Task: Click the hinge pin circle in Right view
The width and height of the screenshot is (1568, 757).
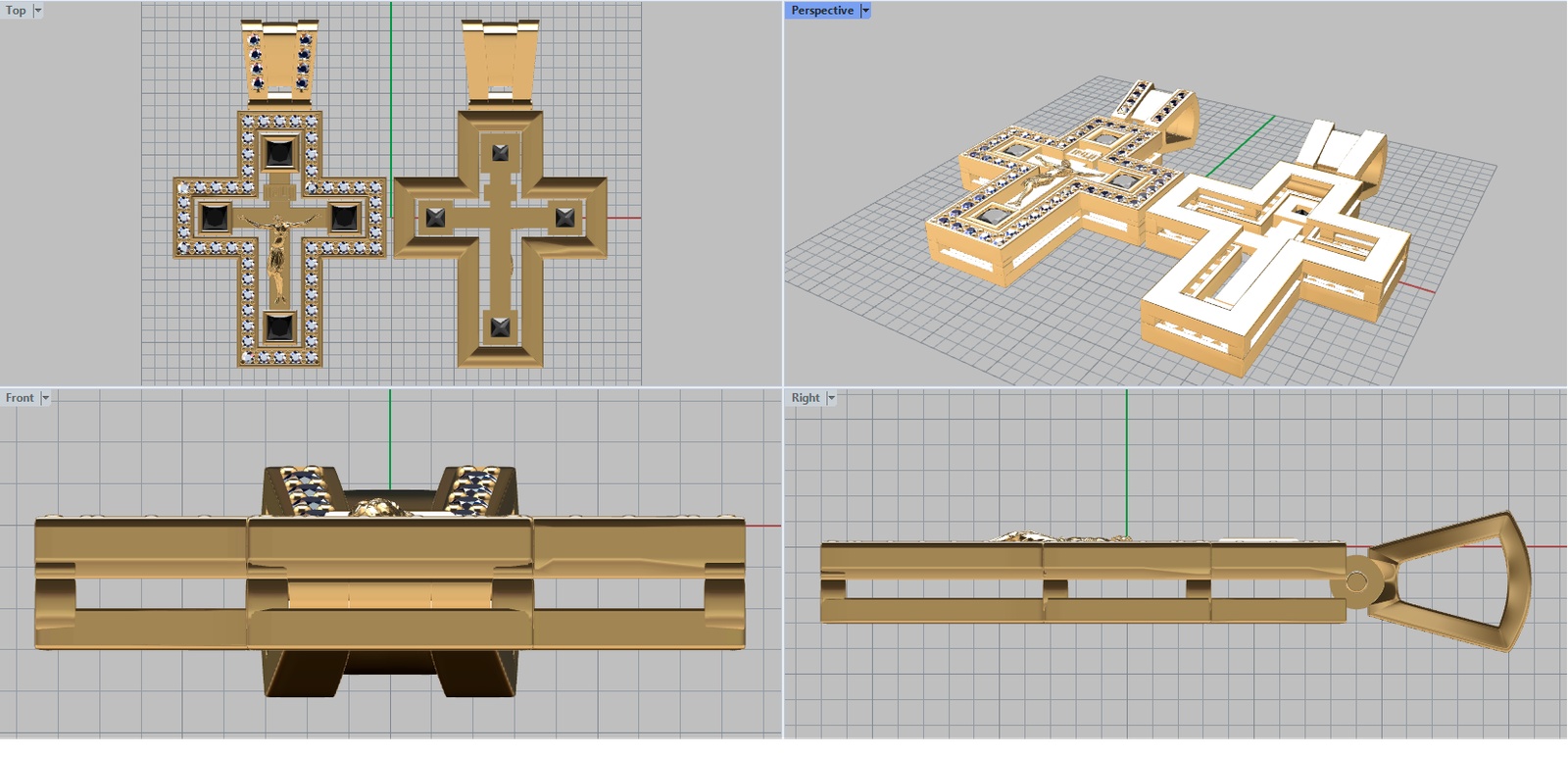Action: 1356,582
